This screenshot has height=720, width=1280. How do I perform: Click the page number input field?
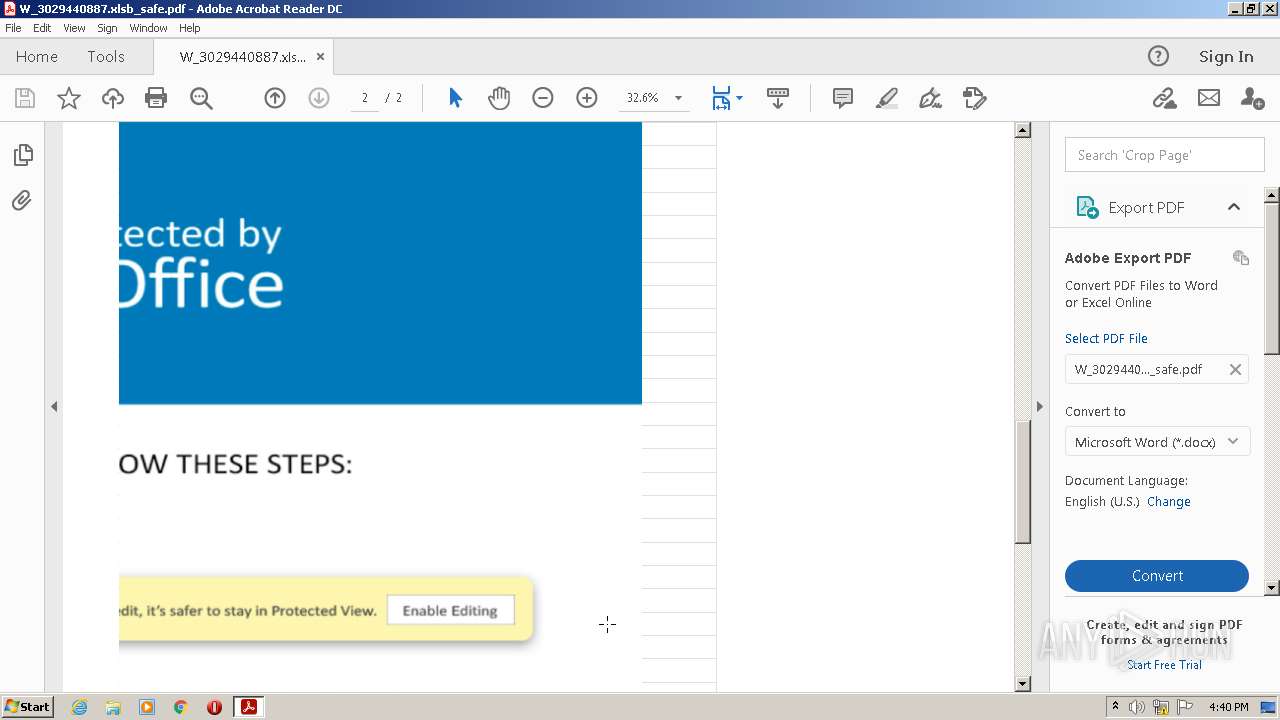(x=364, y=98)
